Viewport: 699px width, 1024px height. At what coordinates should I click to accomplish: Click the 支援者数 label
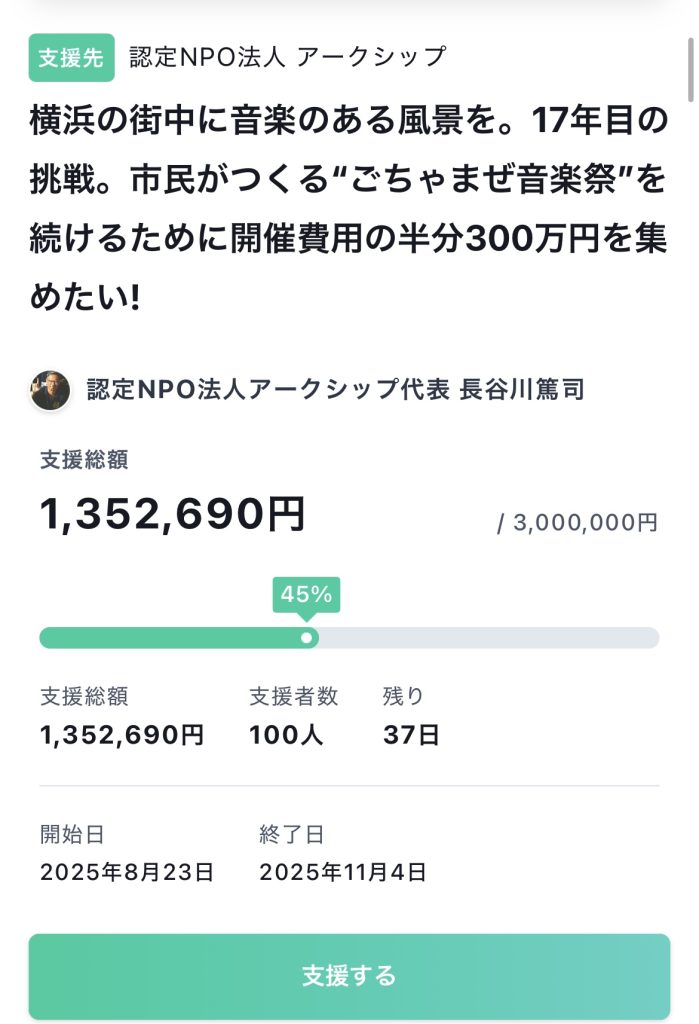[293, 697]
